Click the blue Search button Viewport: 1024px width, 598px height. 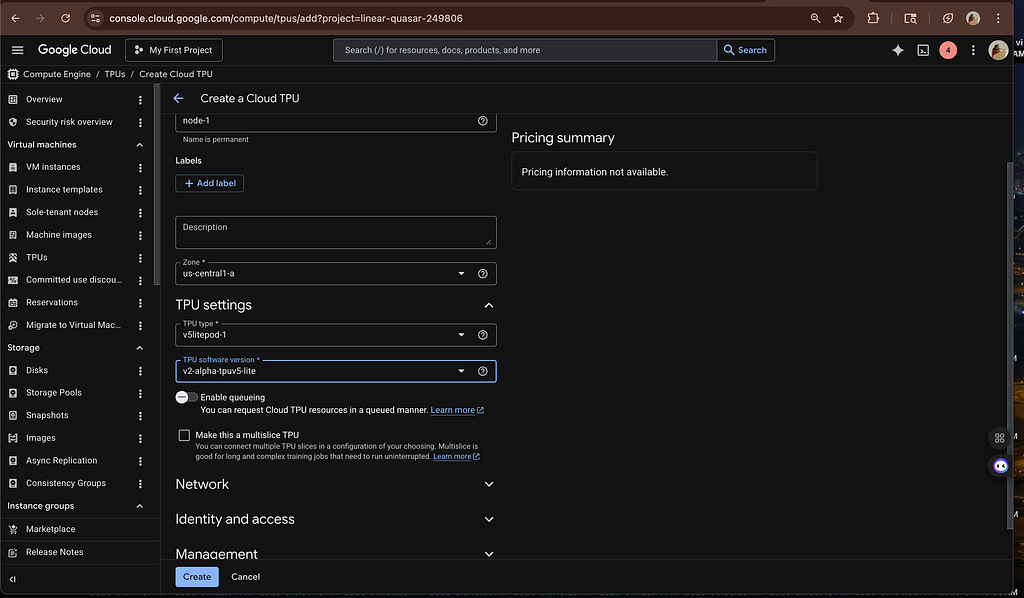pyautogui.click(x=745, y=50)
